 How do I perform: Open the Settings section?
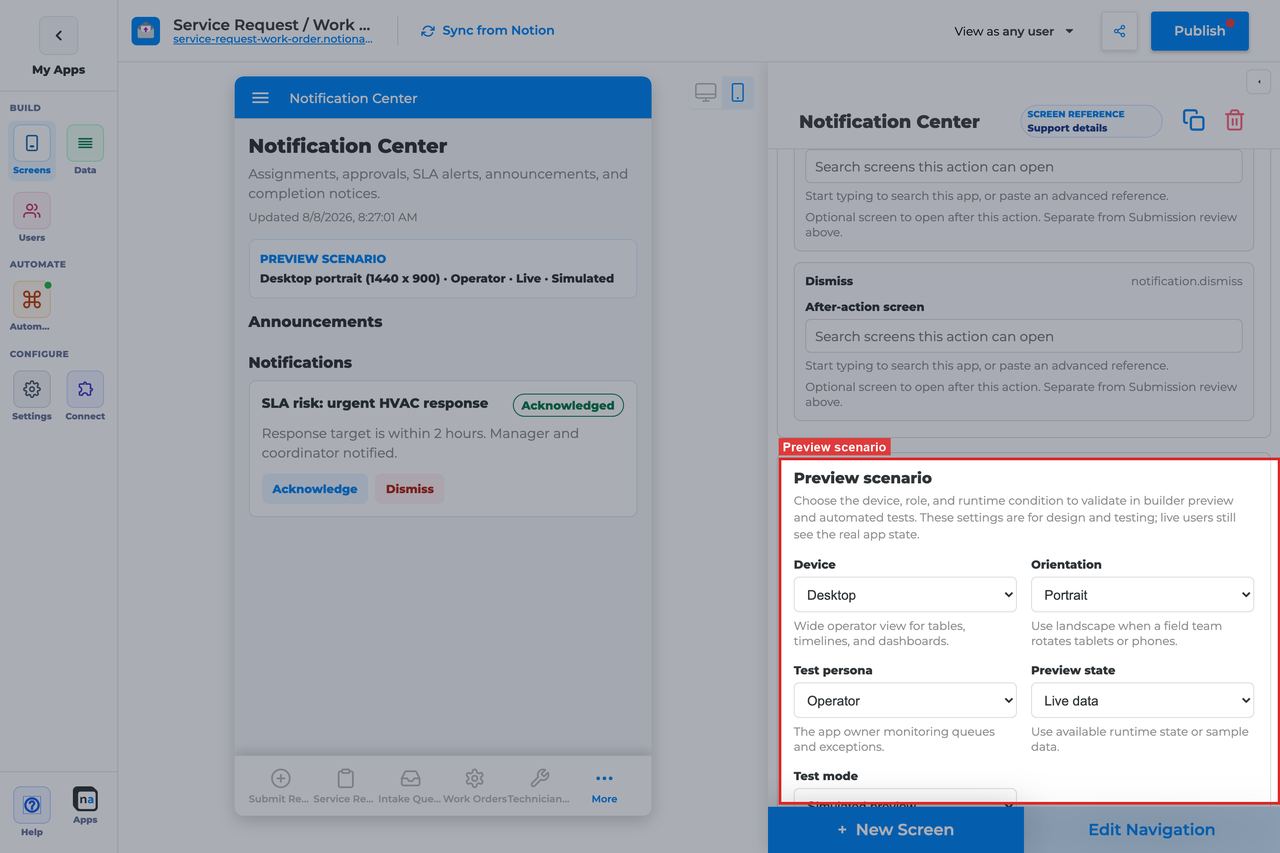pyautogui.click(x=32, y=396)
